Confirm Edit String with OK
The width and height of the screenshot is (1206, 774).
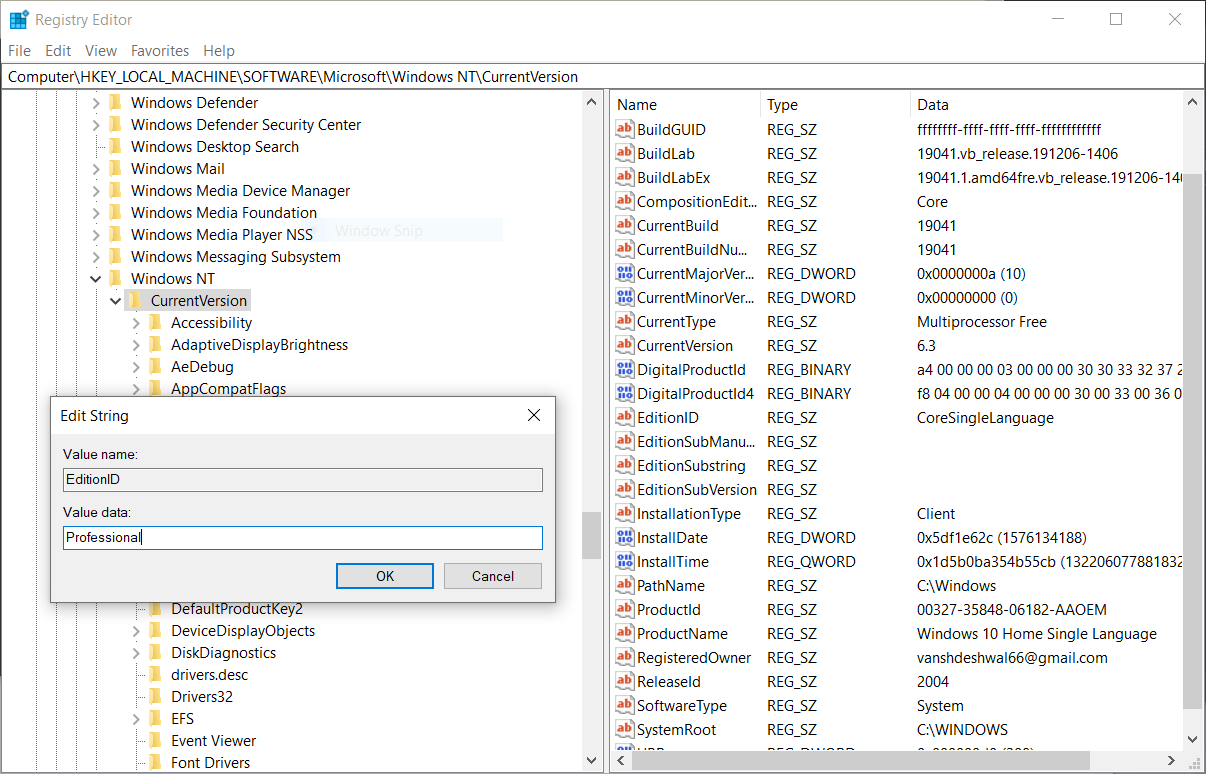coord(385,576)
